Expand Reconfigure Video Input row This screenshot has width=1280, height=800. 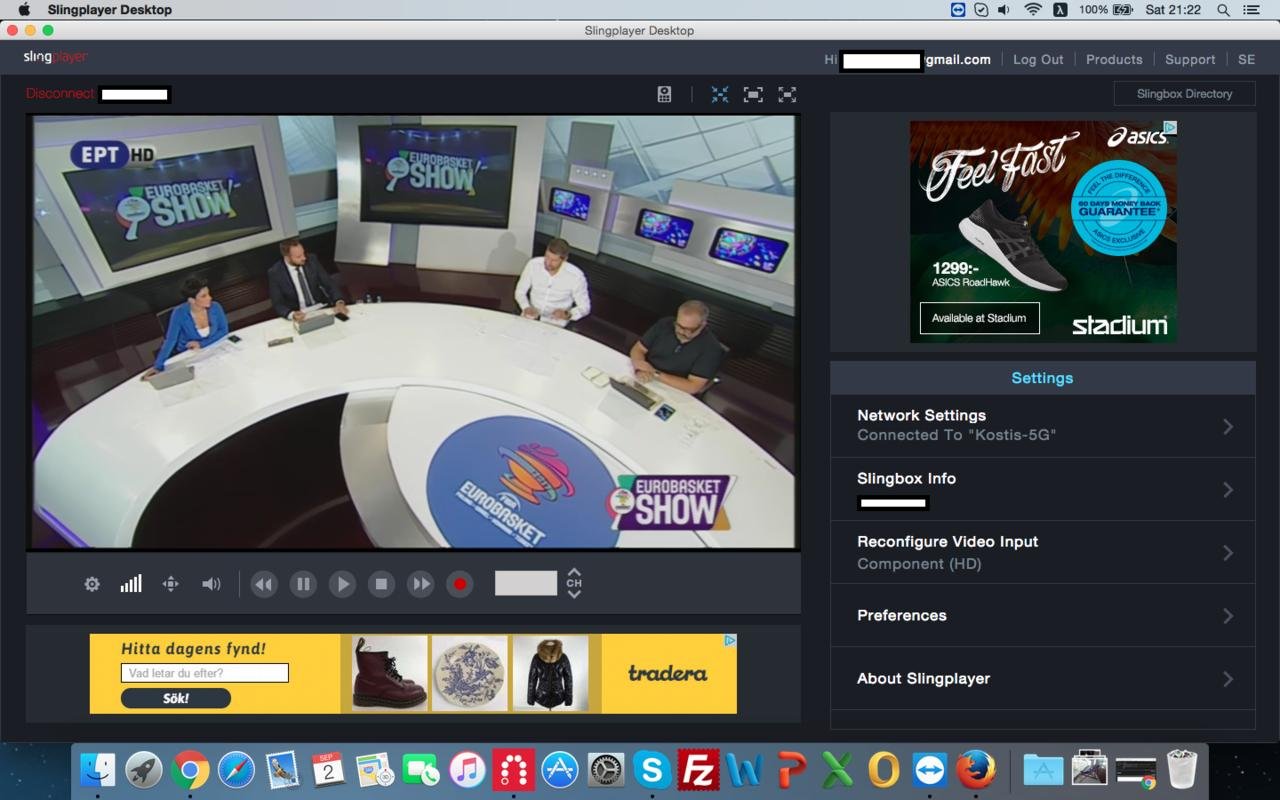1043,552
